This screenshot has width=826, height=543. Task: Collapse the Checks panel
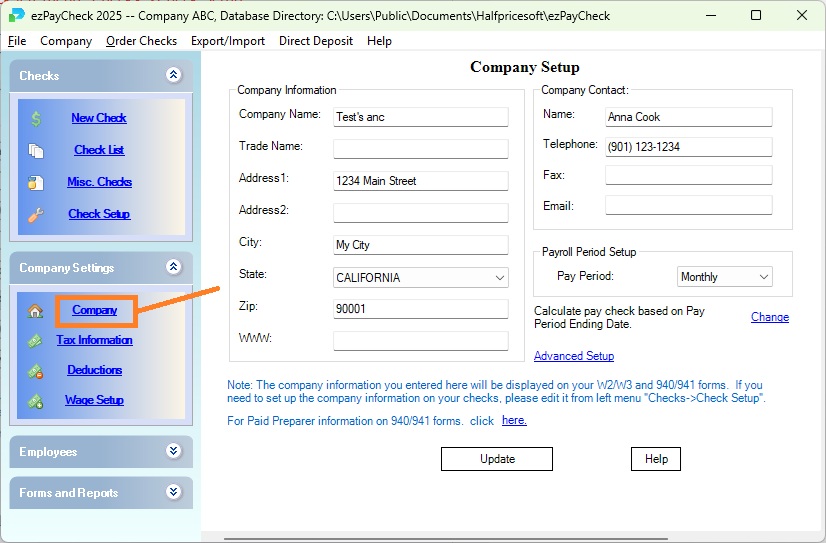[174, 75]
